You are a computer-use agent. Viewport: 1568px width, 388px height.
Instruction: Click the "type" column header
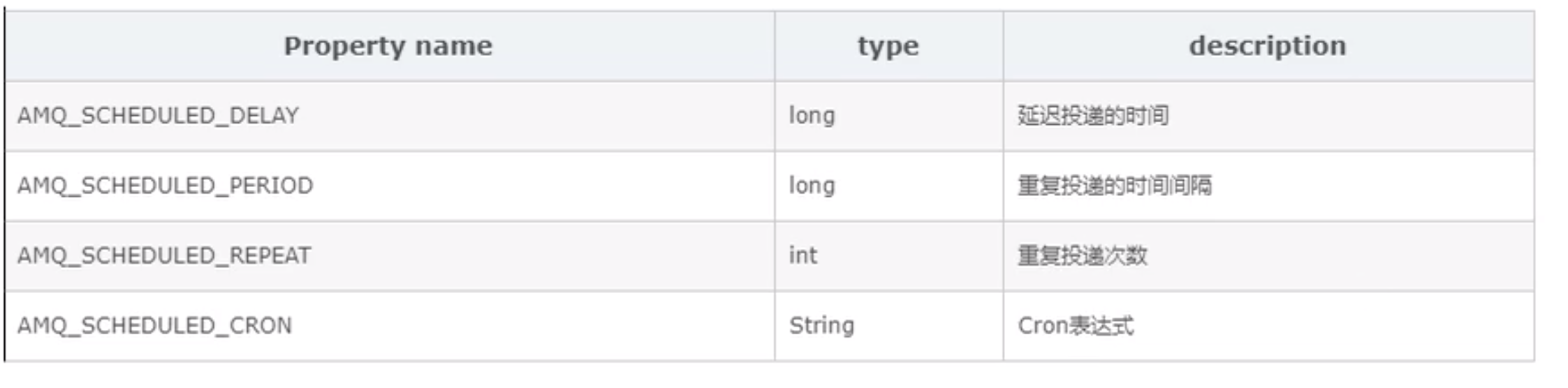(888, 46)
